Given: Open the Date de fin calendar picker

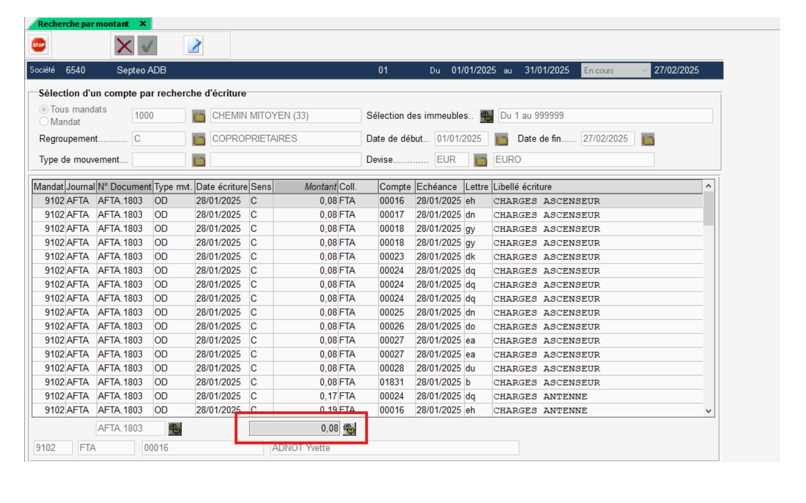Looking at the screenshot, I should [x=648, y=139].
